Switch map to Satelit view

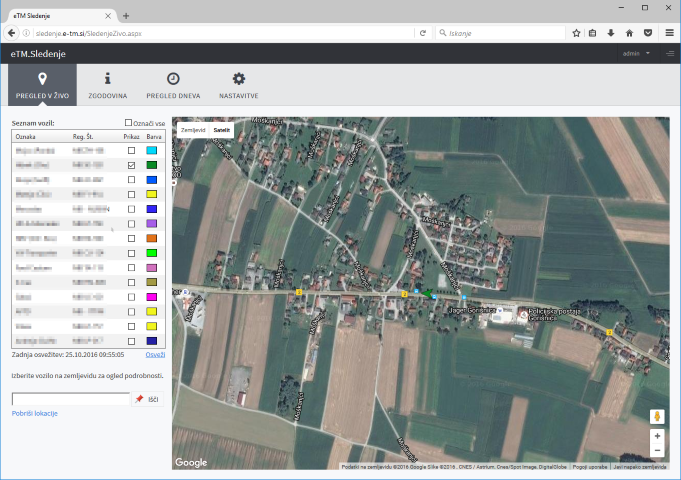[x=221, y=130]
